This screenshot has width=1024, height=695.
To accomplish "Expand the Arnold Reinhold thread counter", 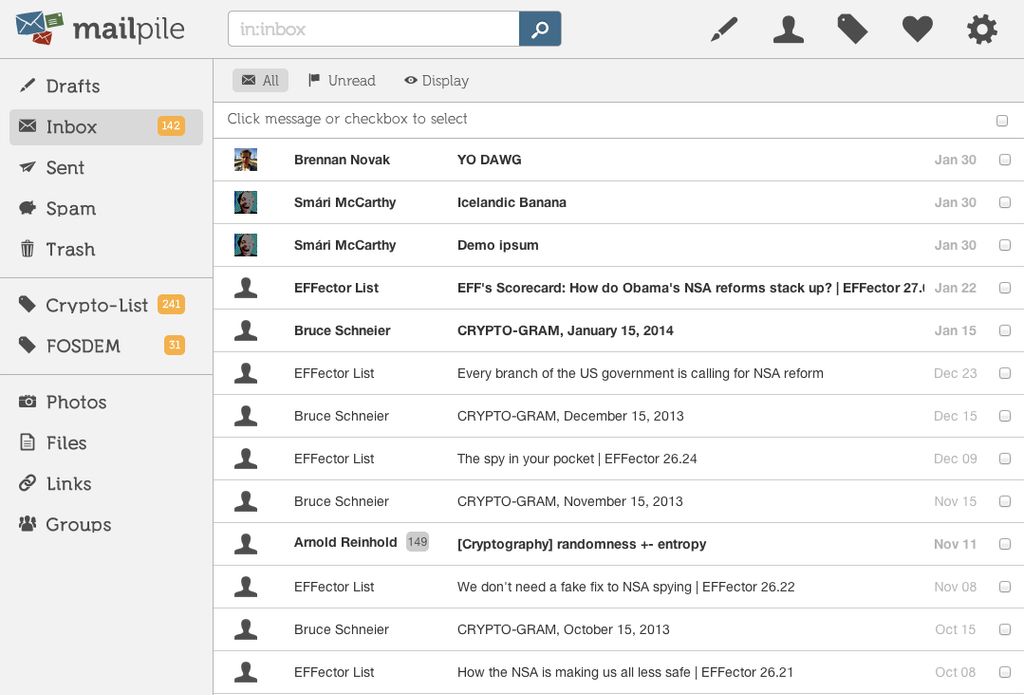I will point(418,541).
